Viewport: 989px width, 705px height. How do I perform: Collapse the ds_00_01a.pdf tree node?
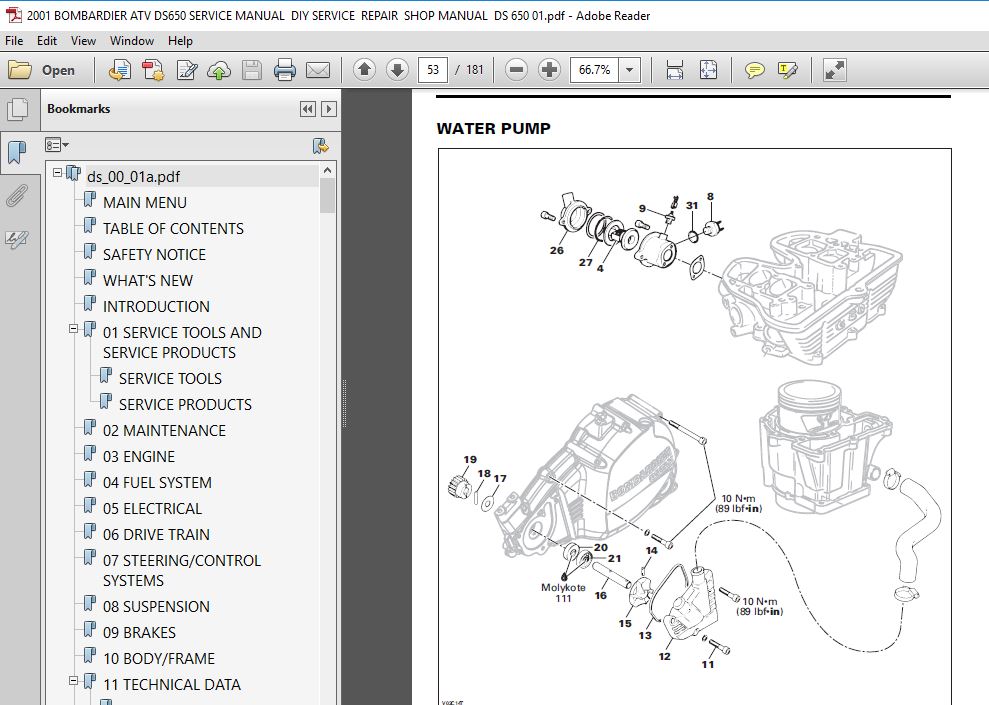[x=57, y=172]
